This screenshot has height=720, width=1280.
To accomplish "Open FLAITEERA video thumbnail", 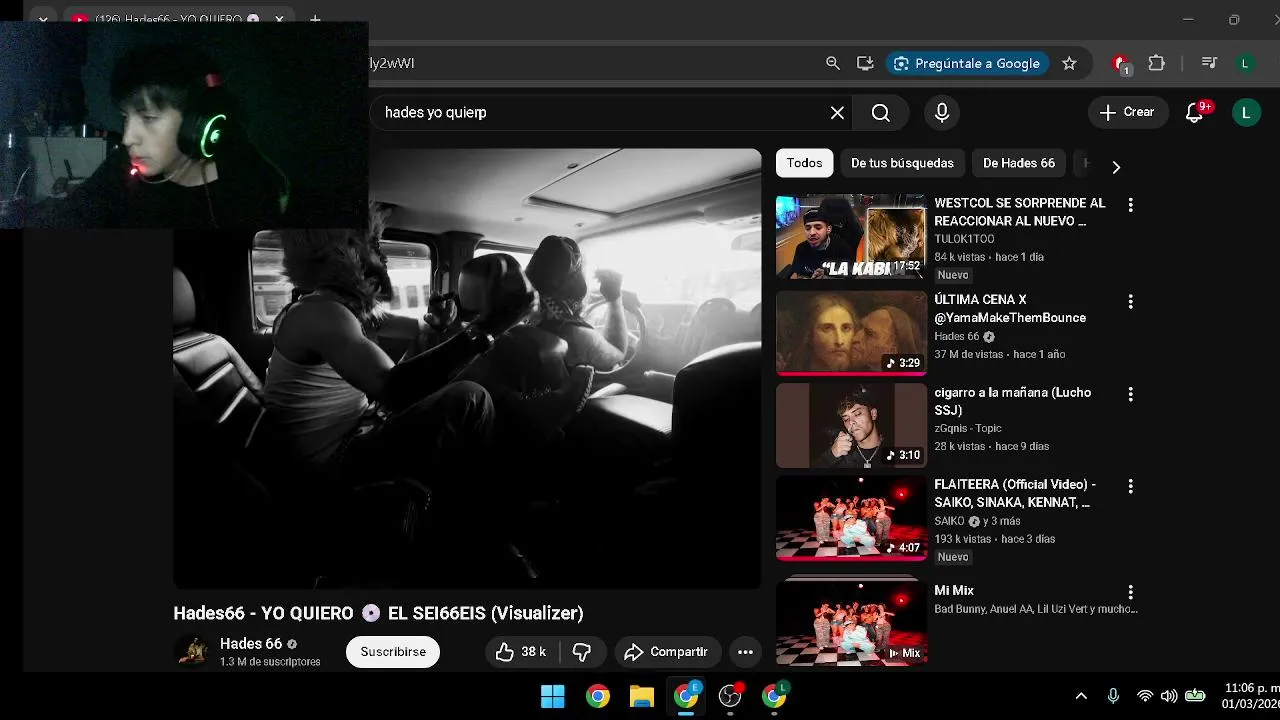I will pyautogui.click(x=851, y=519).
